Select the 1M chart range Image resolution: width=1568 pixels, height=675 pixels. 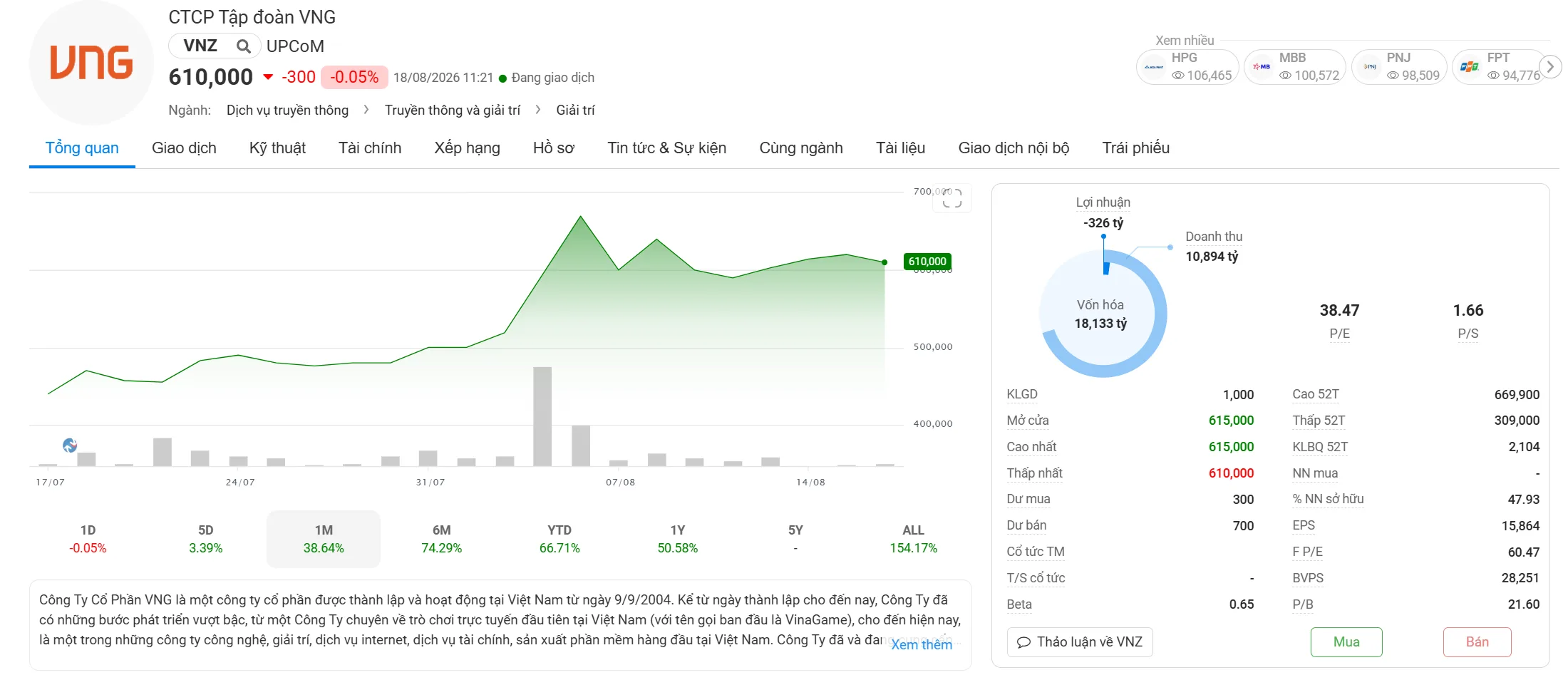point(324,539)
